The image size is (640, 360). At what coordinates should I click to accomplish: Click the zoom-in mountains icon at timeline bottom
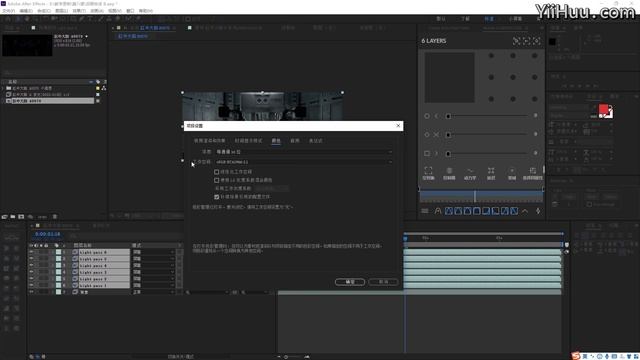point(307,357)
